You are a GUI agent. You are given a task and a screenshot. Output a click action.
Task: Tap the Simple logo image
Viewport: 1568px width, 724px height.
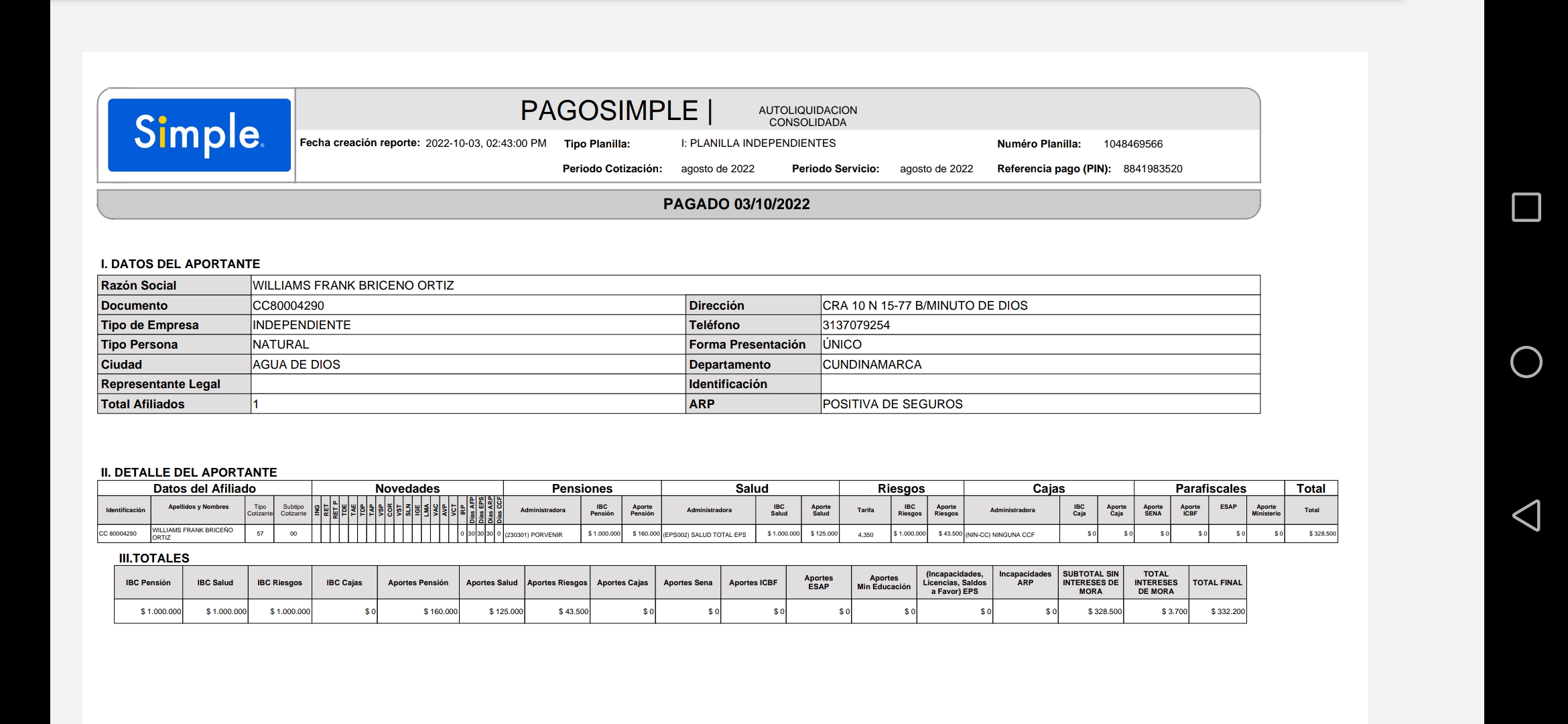click(x=199, y=135)
